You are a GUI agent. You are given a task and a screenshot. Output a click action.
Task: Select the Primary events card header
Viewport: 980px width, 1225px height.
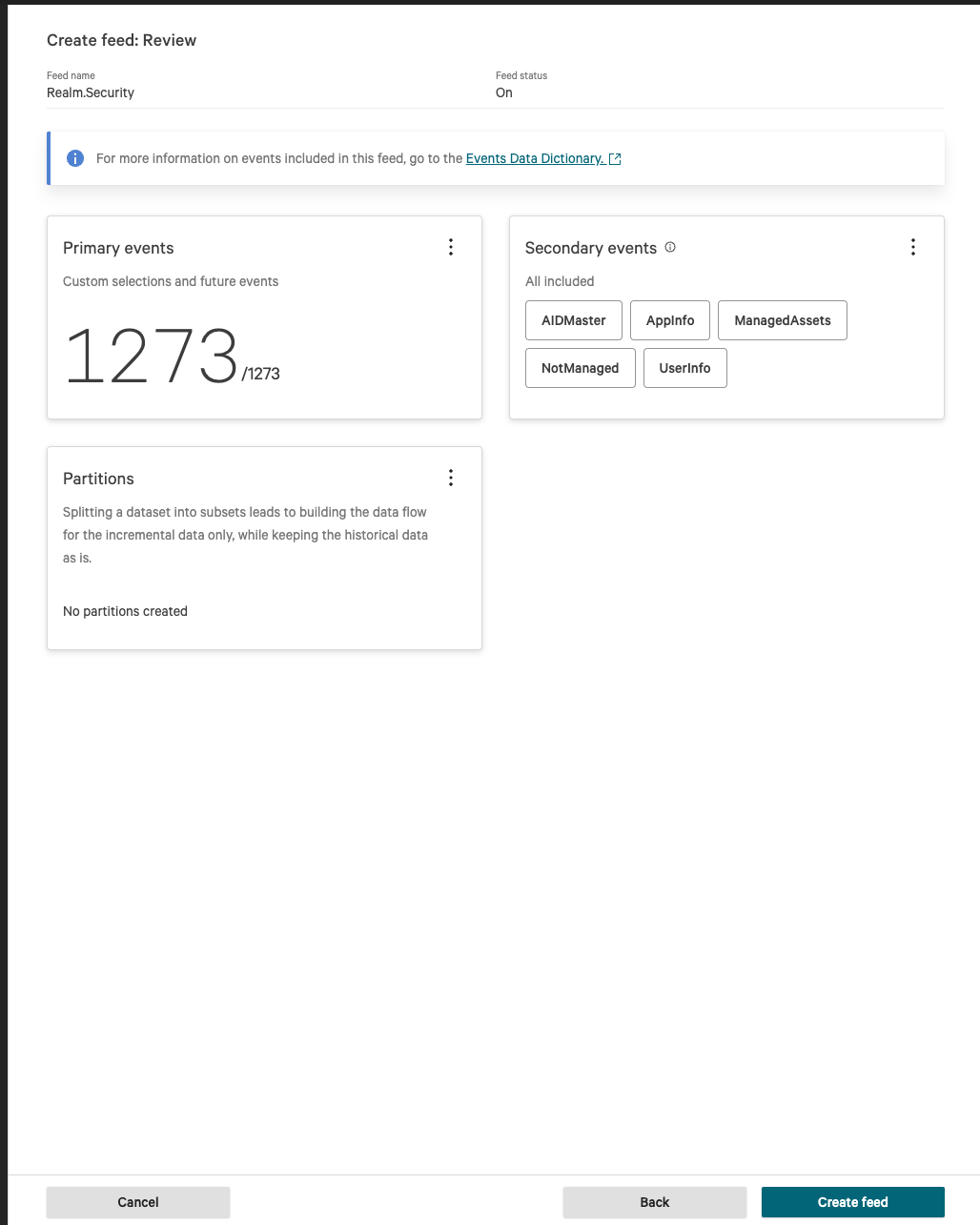(118, 248)
